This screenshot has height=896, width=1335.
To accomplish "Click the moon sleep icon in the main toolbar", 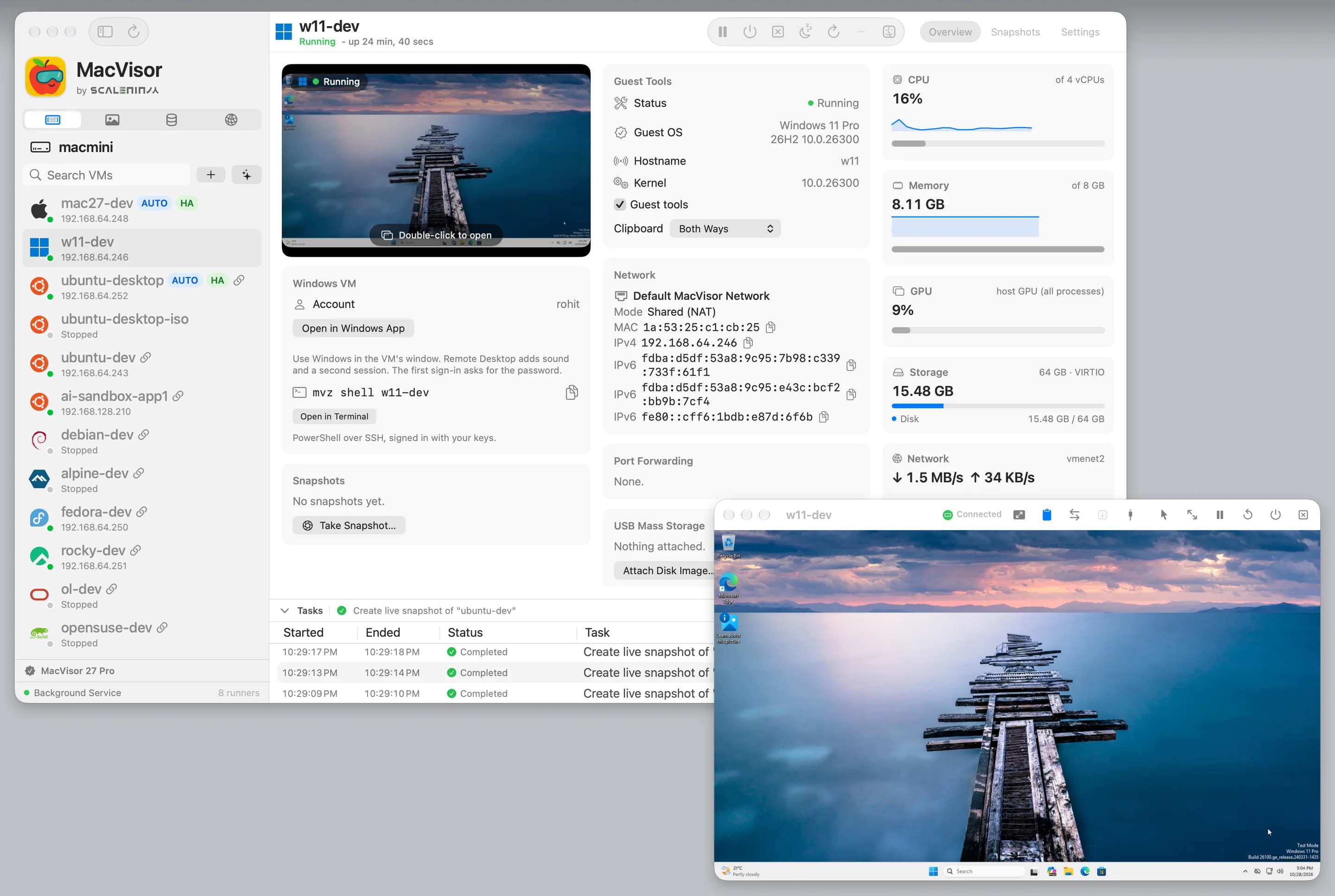I will pyautogui.click(x=806, y=32).
